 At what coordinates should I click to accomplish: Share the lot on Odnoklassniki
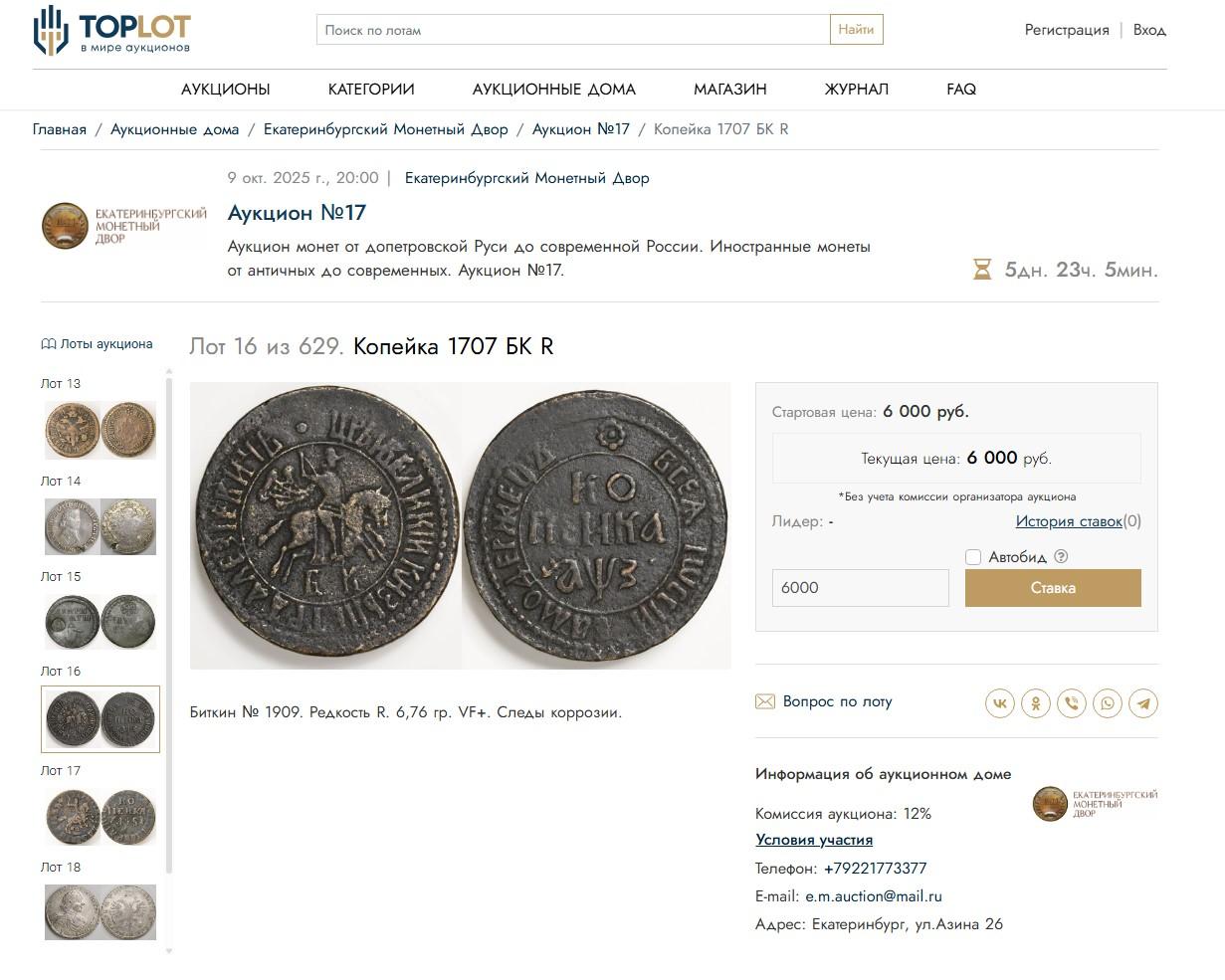coord(1036,703)
